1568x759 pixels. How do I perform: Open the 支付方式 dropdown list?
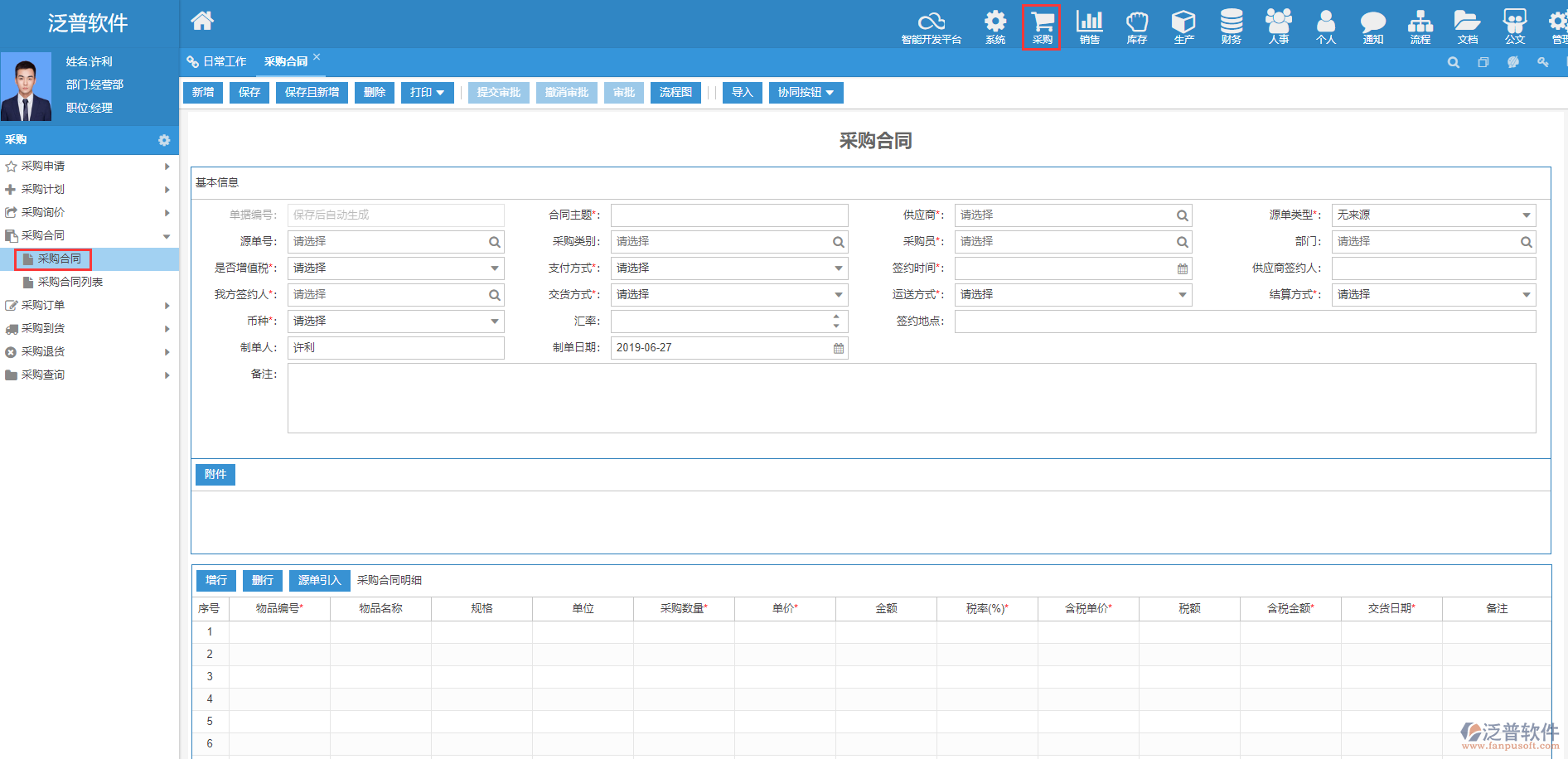point(838,268)
